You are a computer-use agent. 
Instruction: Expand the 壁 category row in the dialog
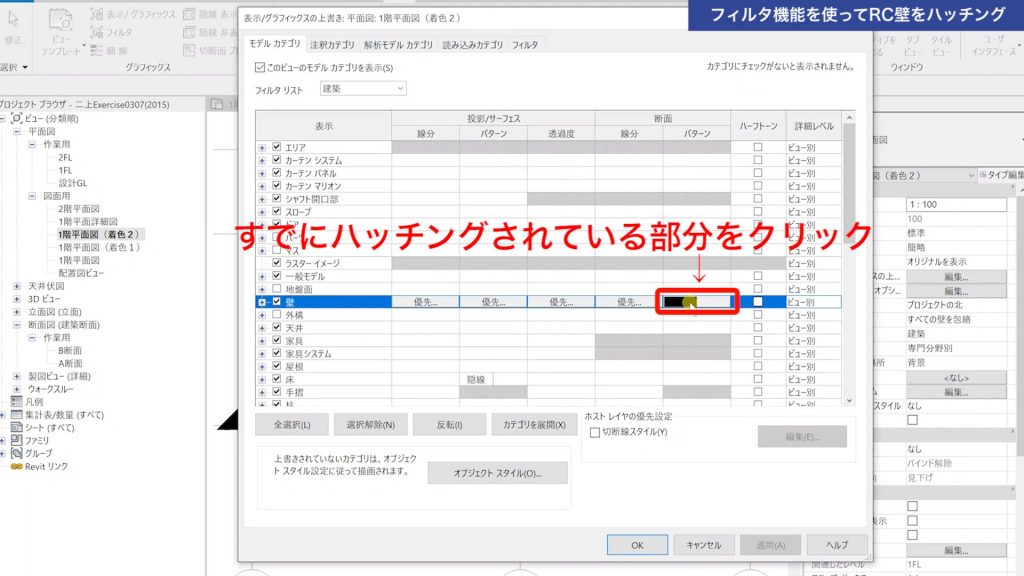point(262,301)
